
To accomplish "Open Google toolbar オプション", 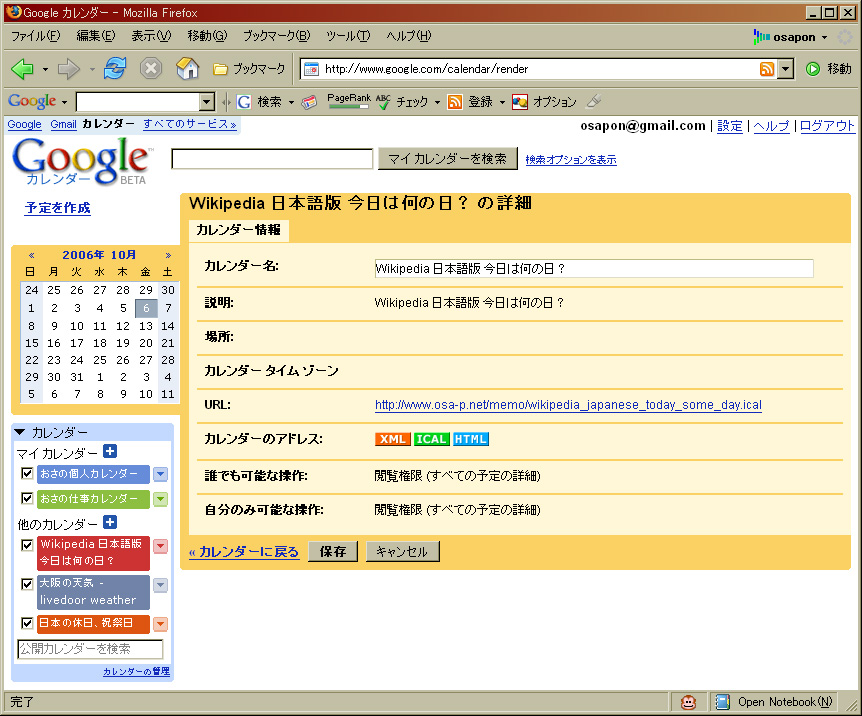I will click(x=544, y=102).
